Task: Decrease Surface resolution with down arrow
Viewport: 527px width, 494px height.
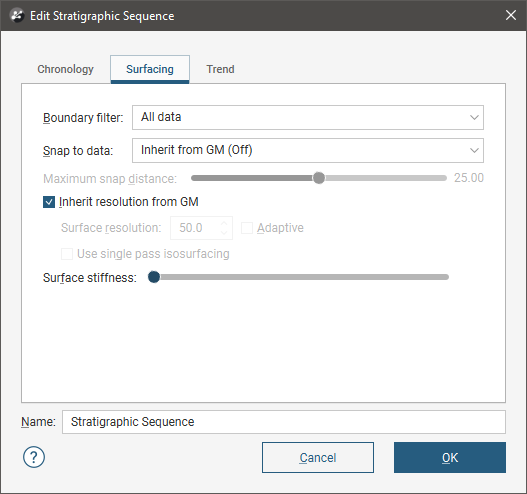Action: pos(224,233)
